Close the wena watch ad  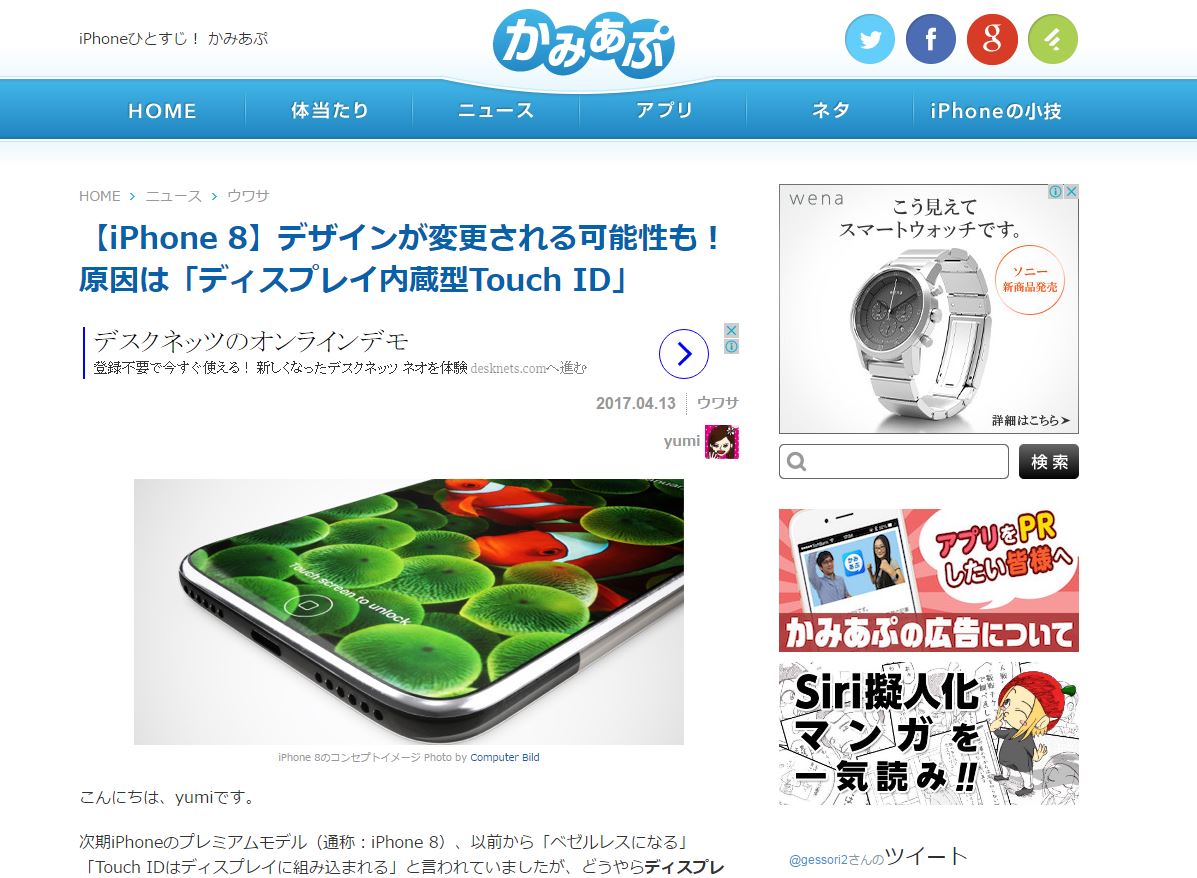coord(1072,192)
